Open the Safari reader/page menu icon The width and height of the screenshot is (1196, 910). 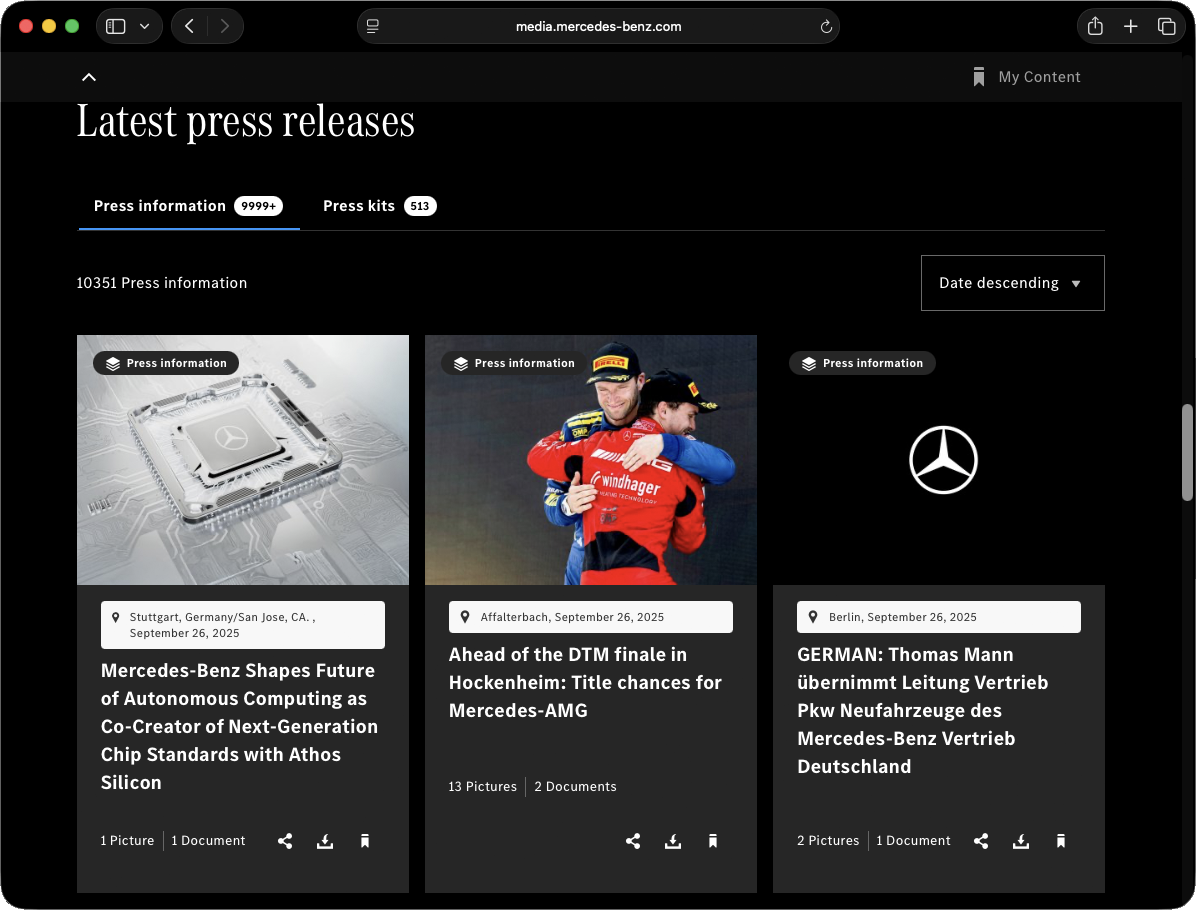pyautogui.click(x=373, y=26)
